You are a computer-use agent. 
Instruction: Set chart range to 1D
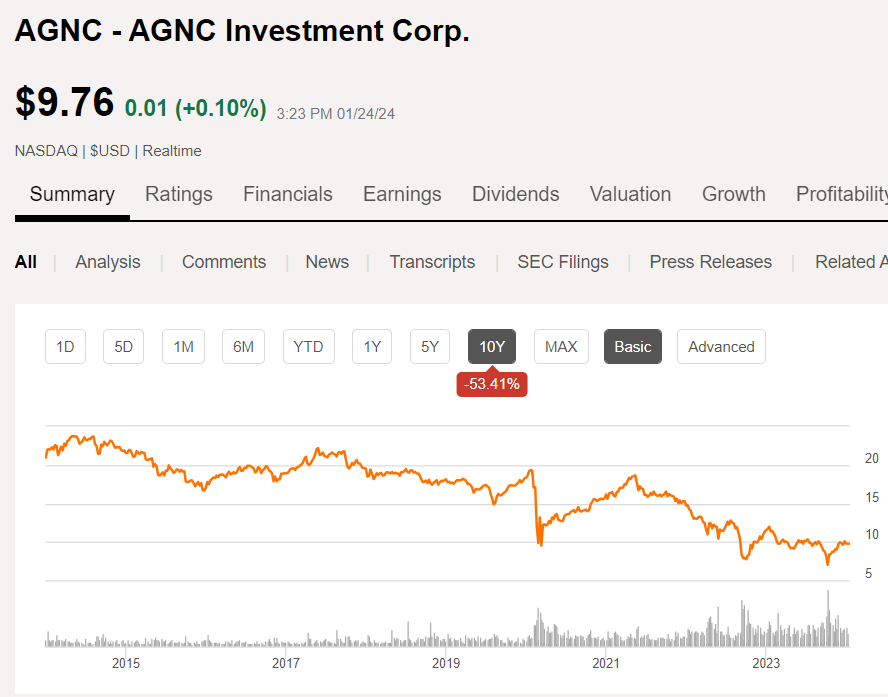pyautogui.click(x=65, y=347)
